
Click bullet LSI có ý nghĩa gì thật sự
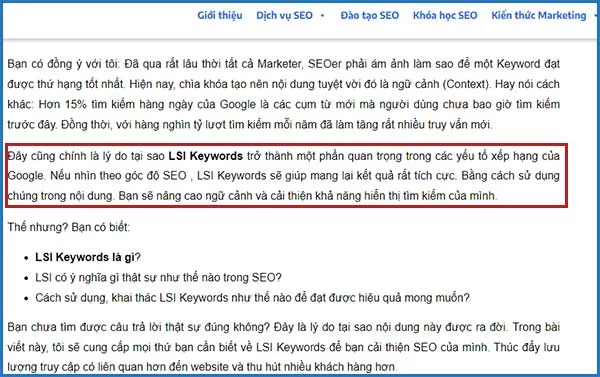(158, 277)
